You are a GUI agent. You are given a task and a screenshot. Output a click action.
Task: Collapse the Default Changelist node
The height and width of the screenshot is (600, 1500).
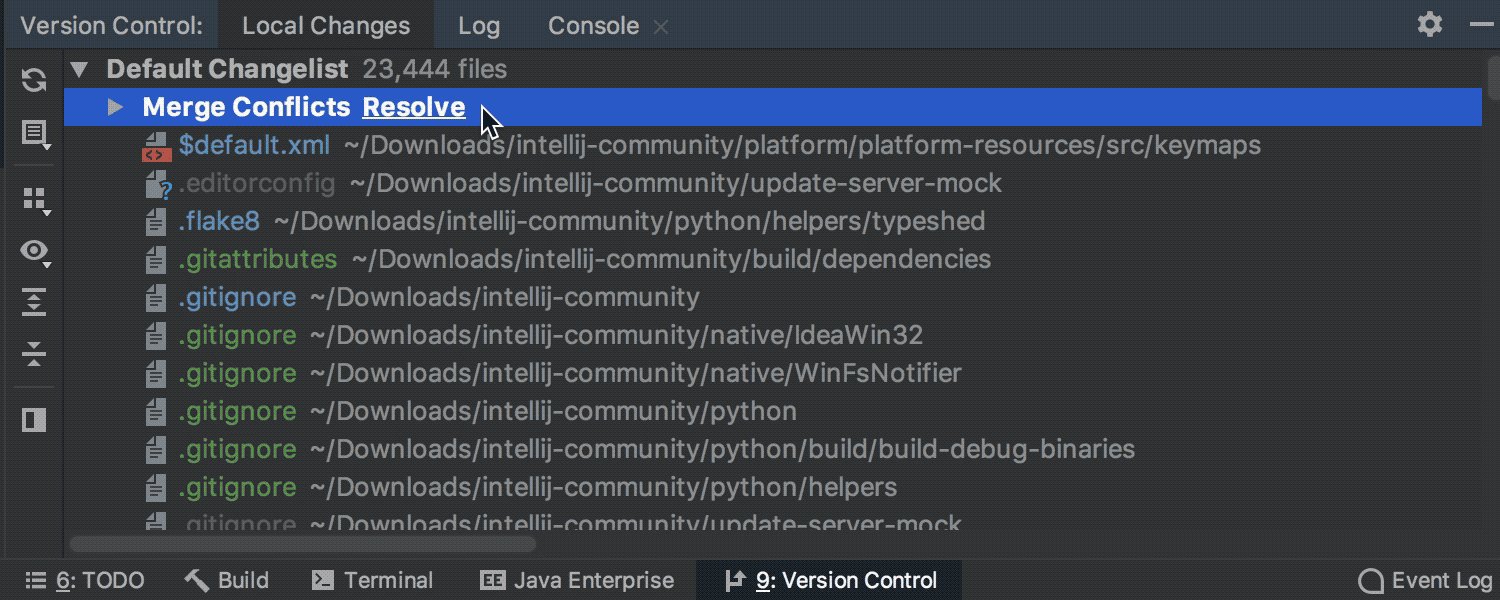(x=80, y=70)
